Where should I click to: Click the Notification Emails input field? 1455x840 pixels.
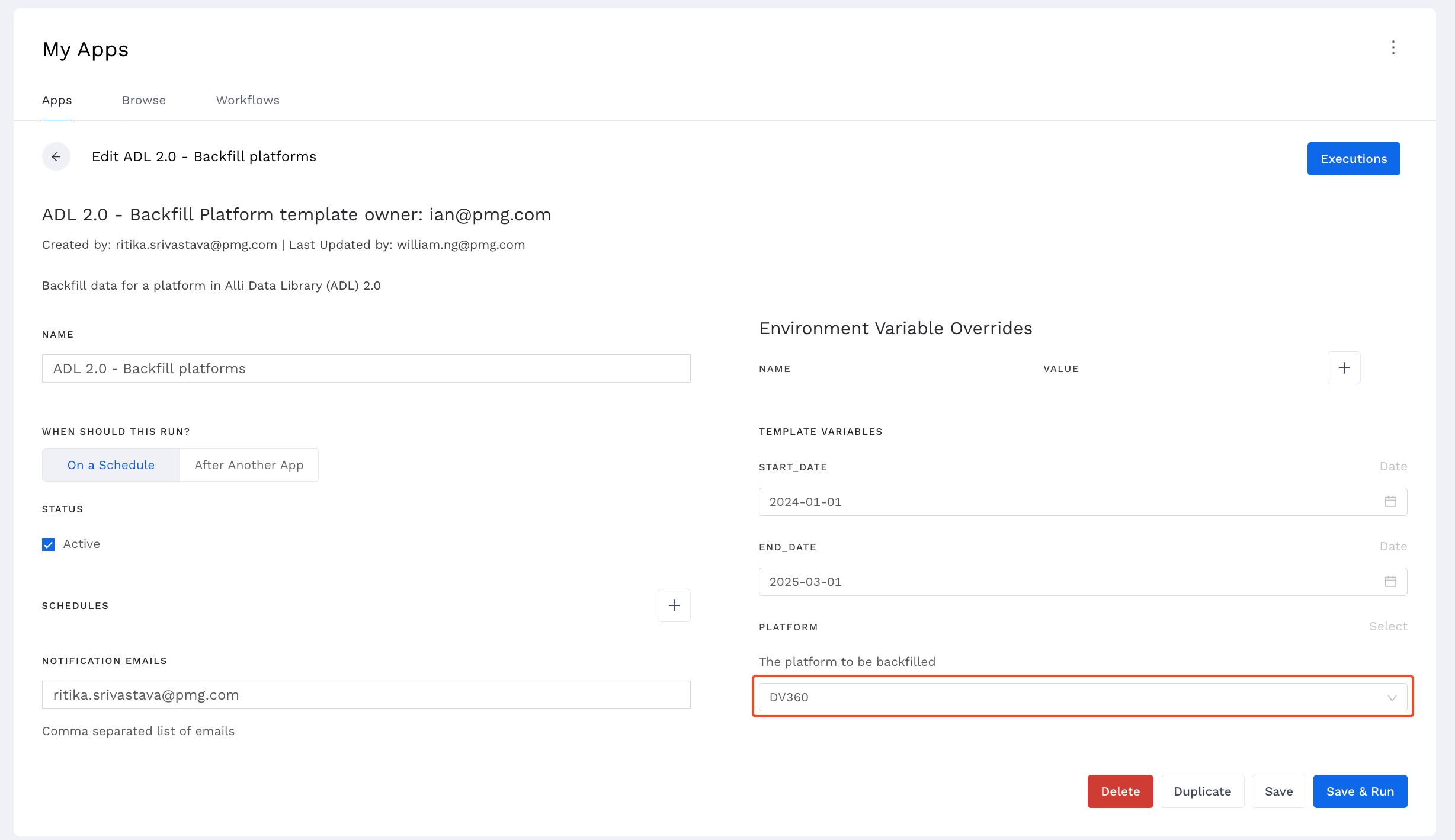[366, 695]
